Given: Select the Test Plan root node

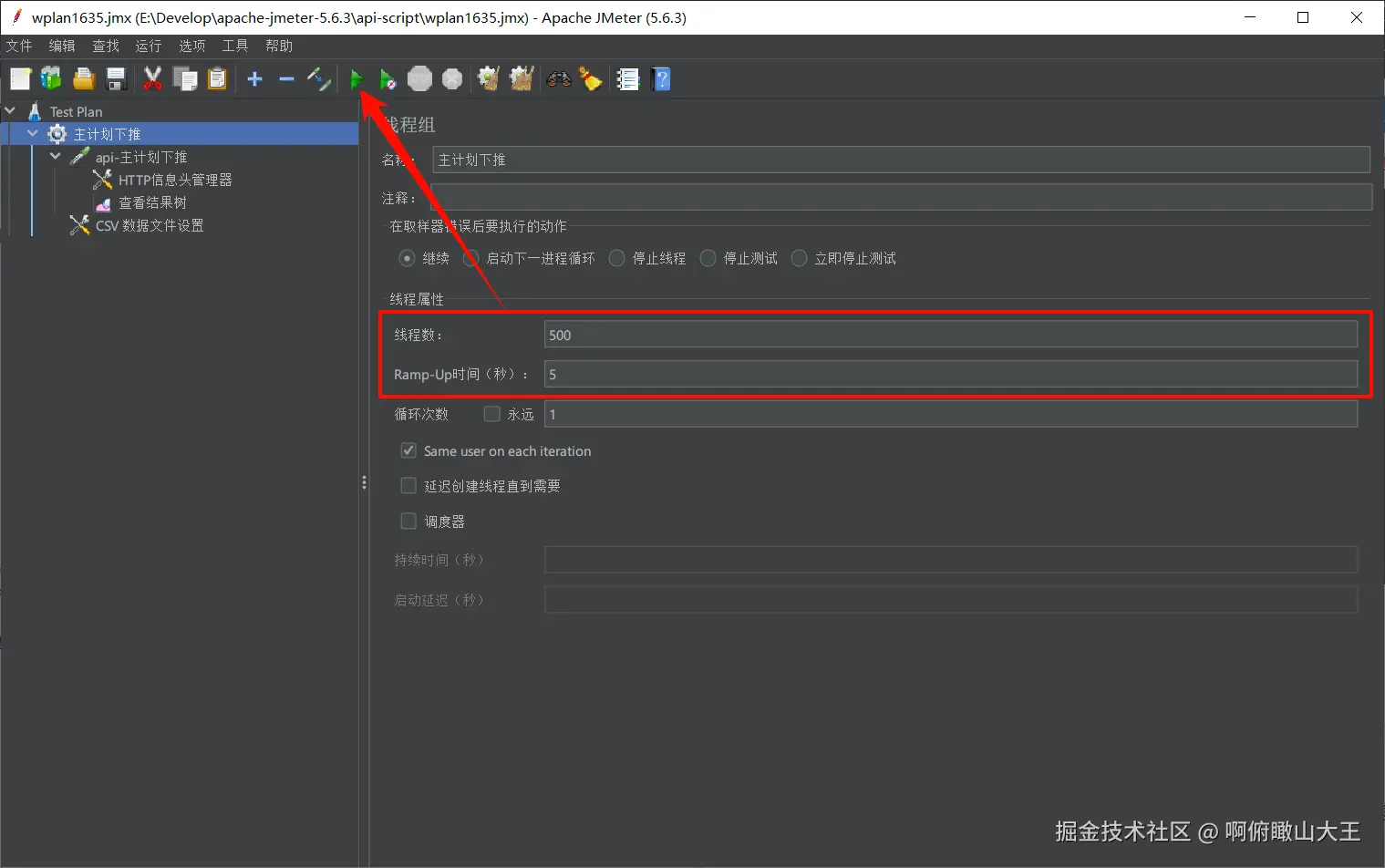Looking at the screenshot, I should [76, 111].
